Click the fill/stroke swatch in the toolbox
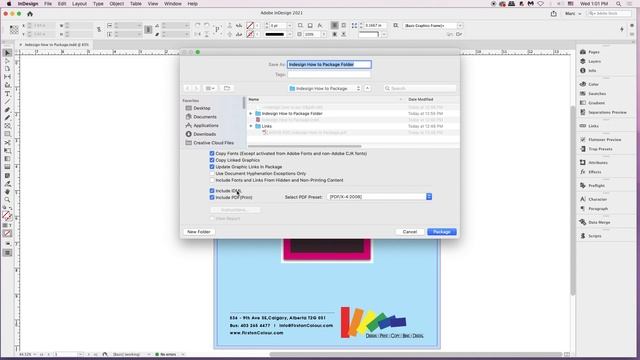 (7, 216)
